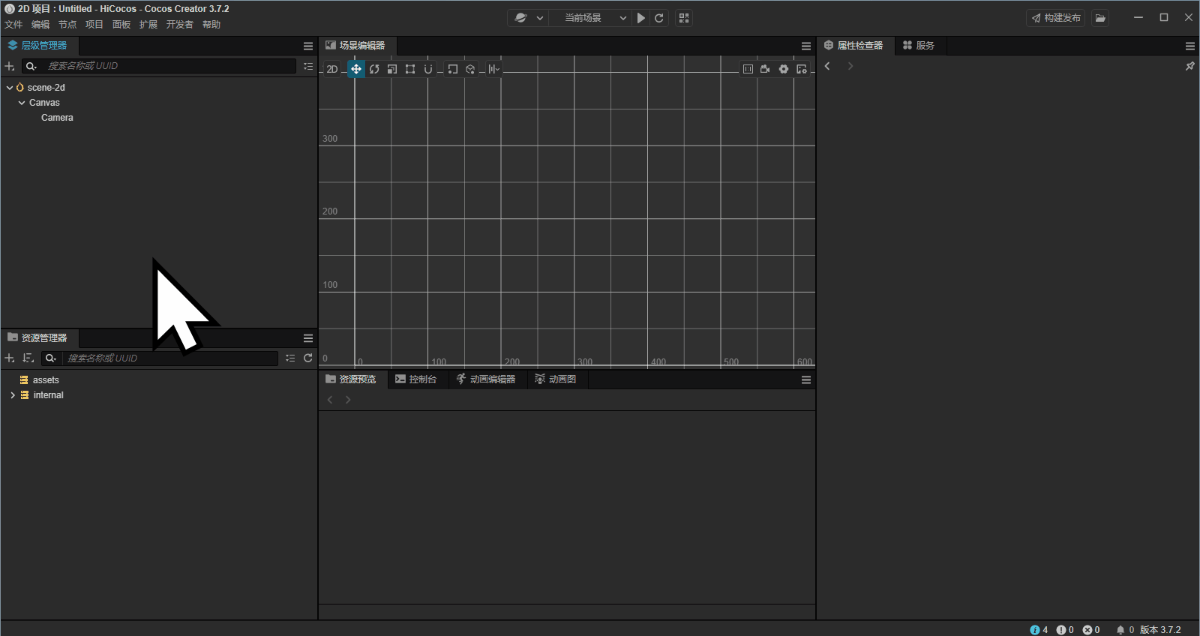Screen dimensions: 1200x636
Task: Open the 面板 menu
Action: point(121,24)
